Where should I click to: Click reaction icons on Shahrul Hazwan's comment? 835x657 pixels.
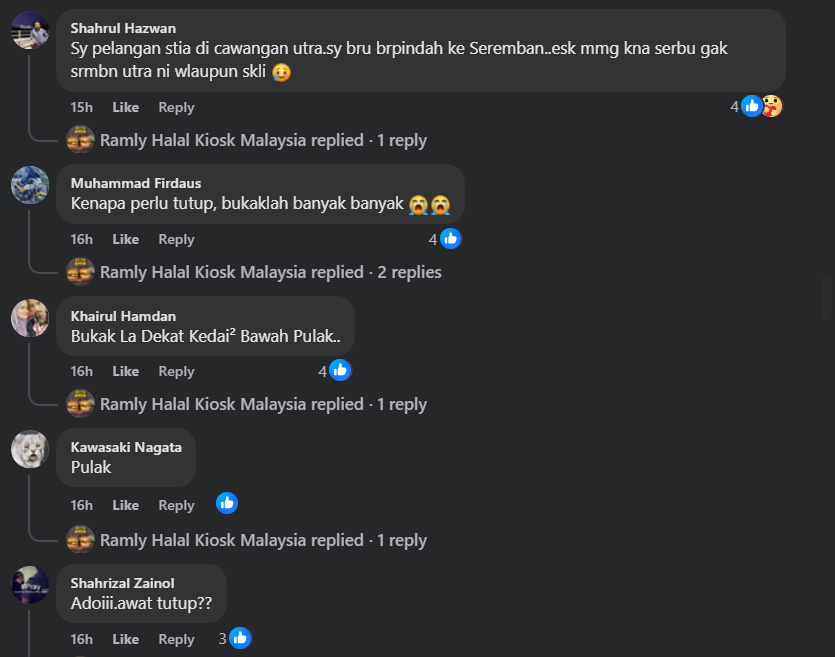[x=761, y=106]
